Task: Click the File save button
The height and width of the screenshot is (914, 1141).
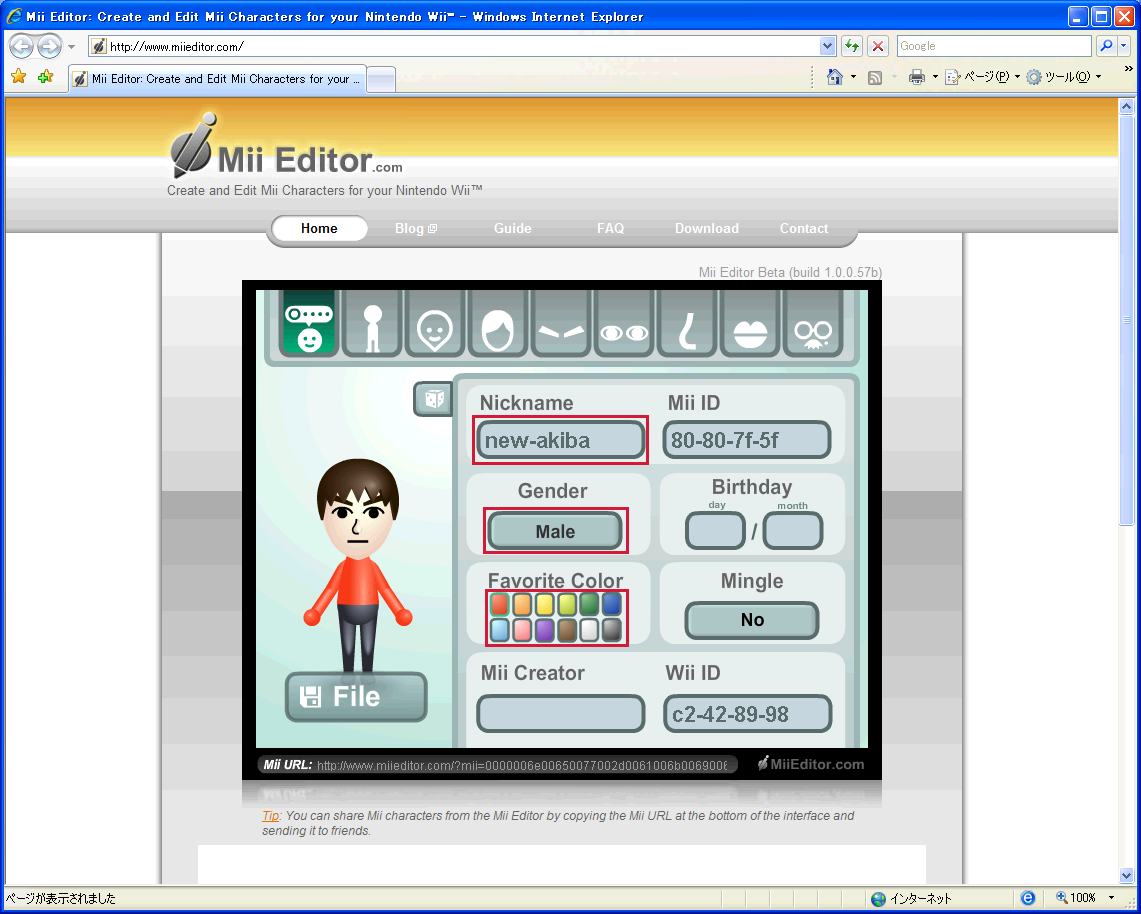Action: 356,697
